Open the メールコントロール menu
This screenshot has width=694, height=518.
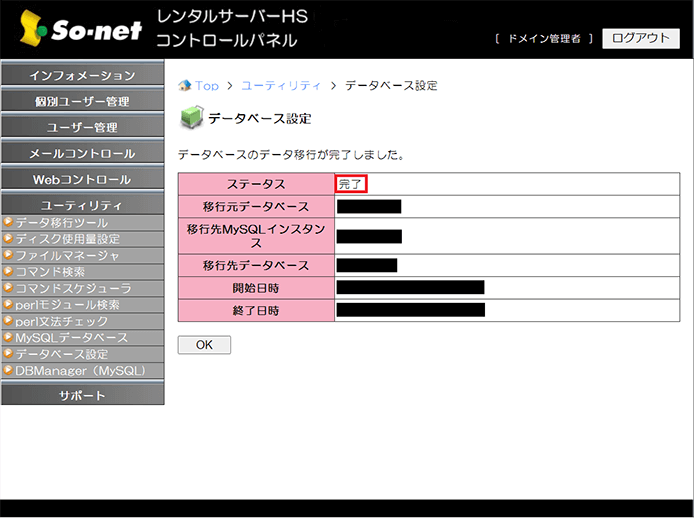pos(82,154)
